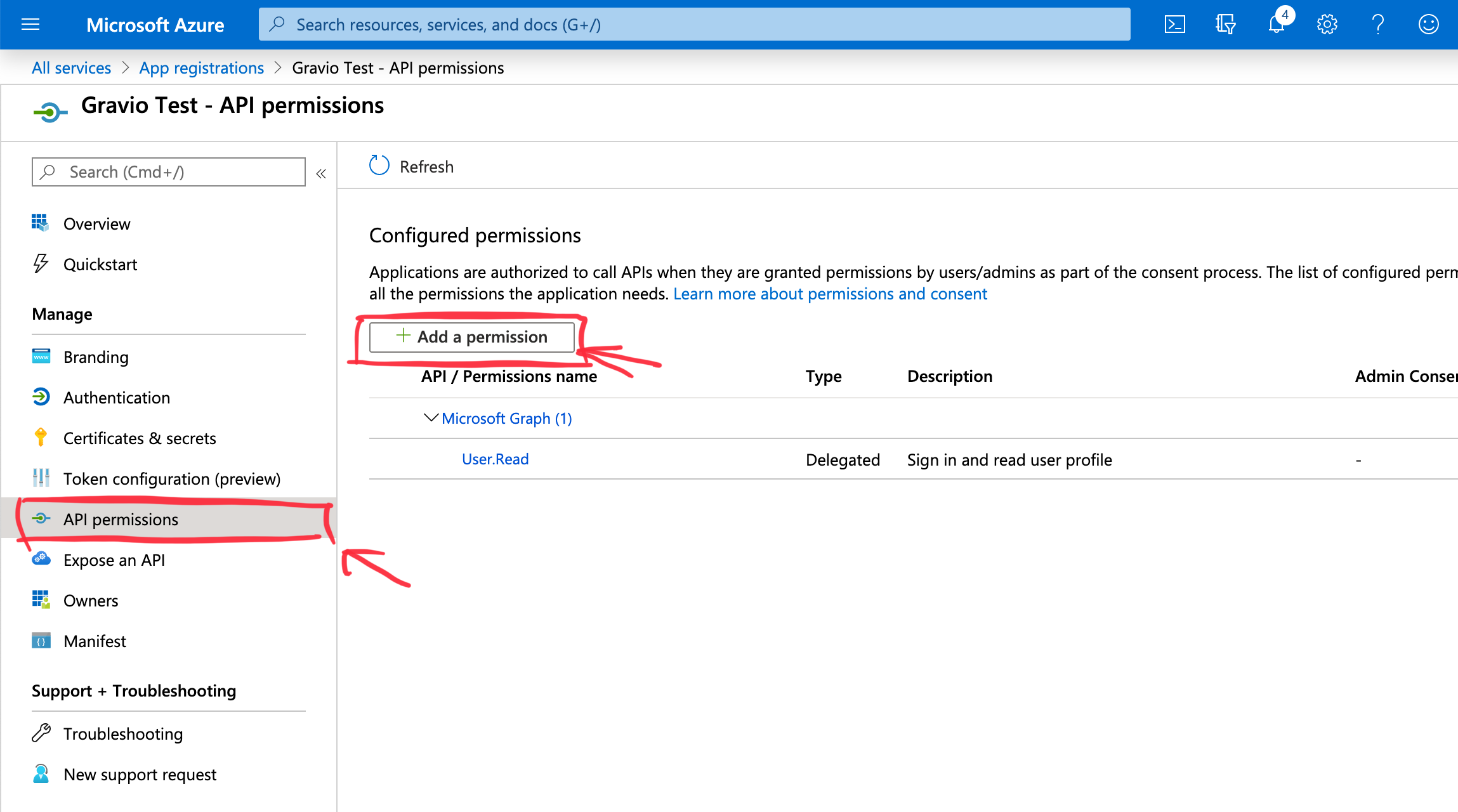Screen dimensions: 1458x812
Task: Open Quickstart in the left menu
Action: tap(100, 265)
